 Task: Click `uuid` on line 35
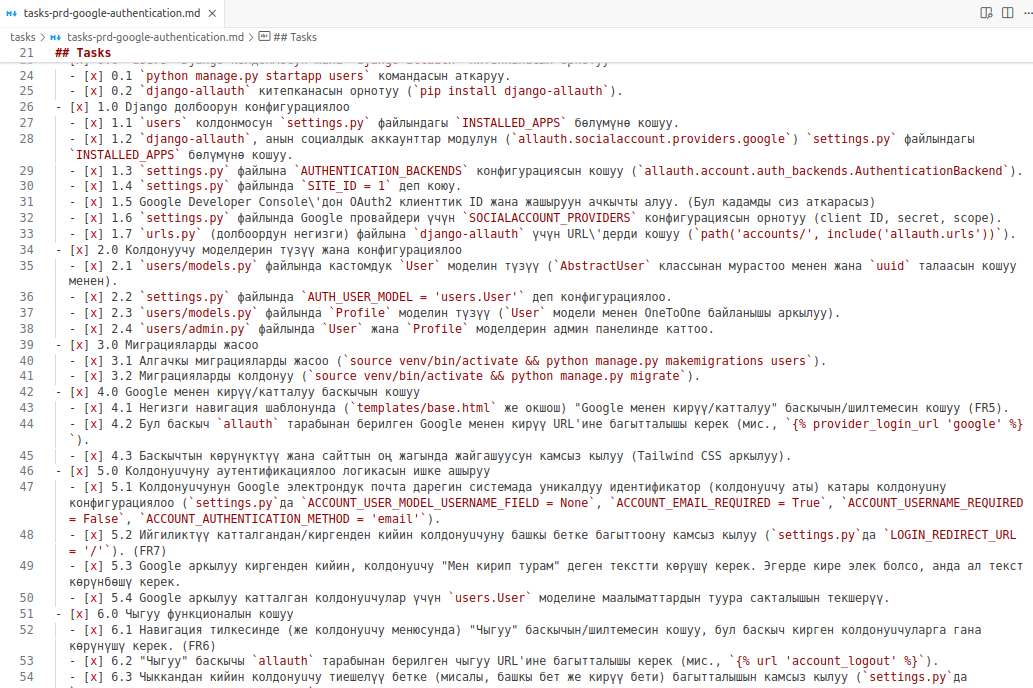coord(890,266)
